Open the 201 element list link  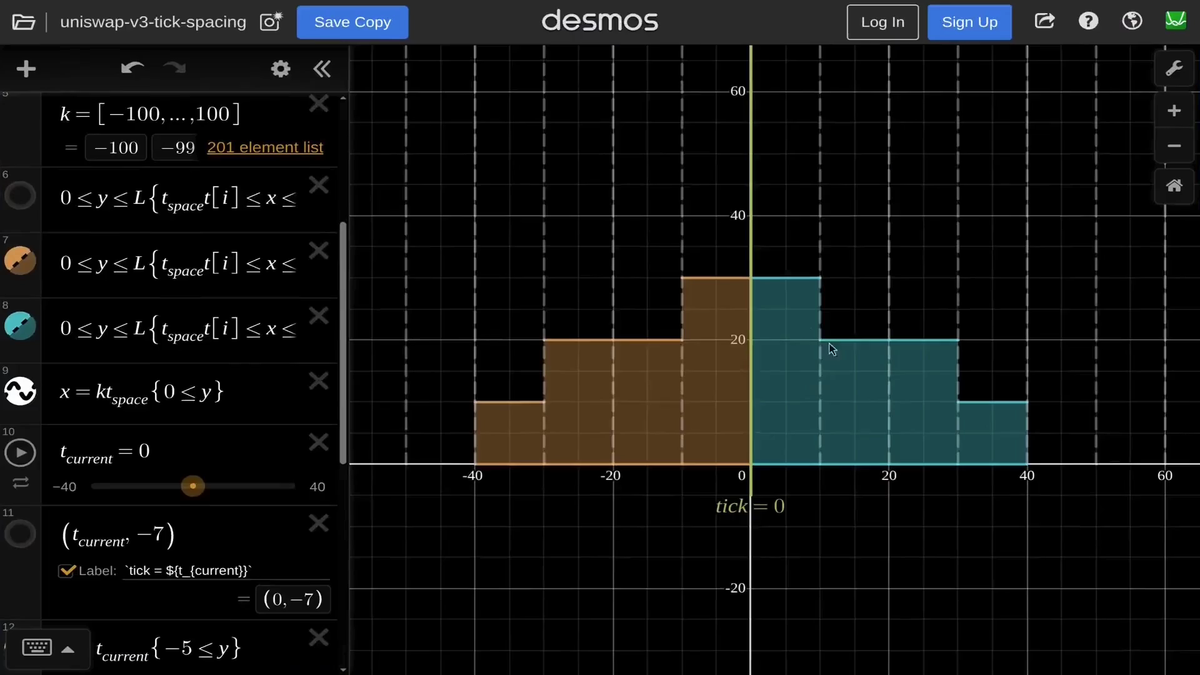(265, 147)
